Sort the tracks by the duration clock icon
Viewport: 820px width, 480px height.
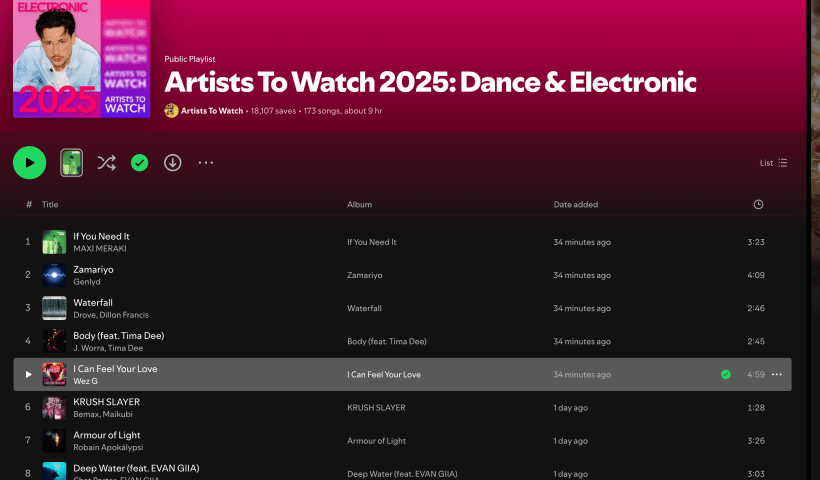(x=758, y=205)
